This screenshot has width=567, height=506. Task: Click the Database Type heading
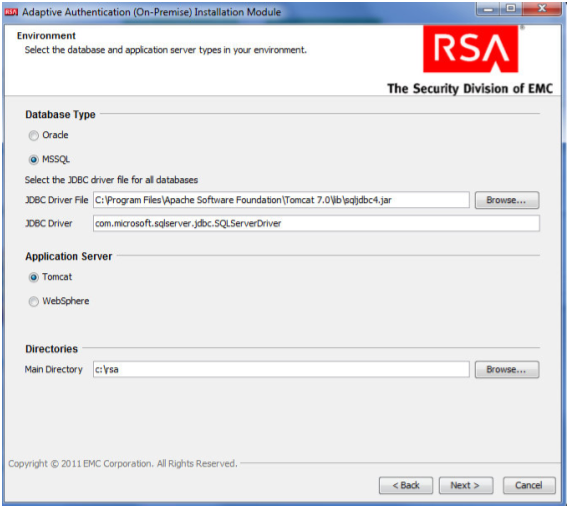tap(60, 115)
